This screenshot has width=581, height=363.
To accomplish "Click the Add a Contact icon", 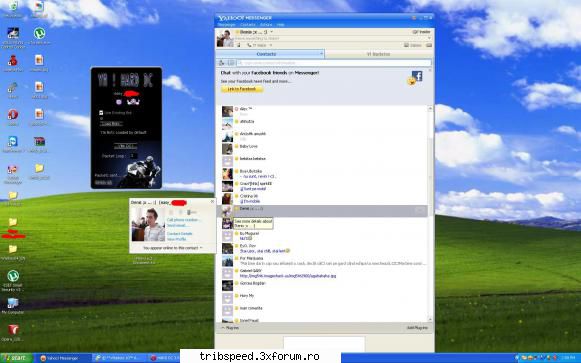I will (222, 63).
